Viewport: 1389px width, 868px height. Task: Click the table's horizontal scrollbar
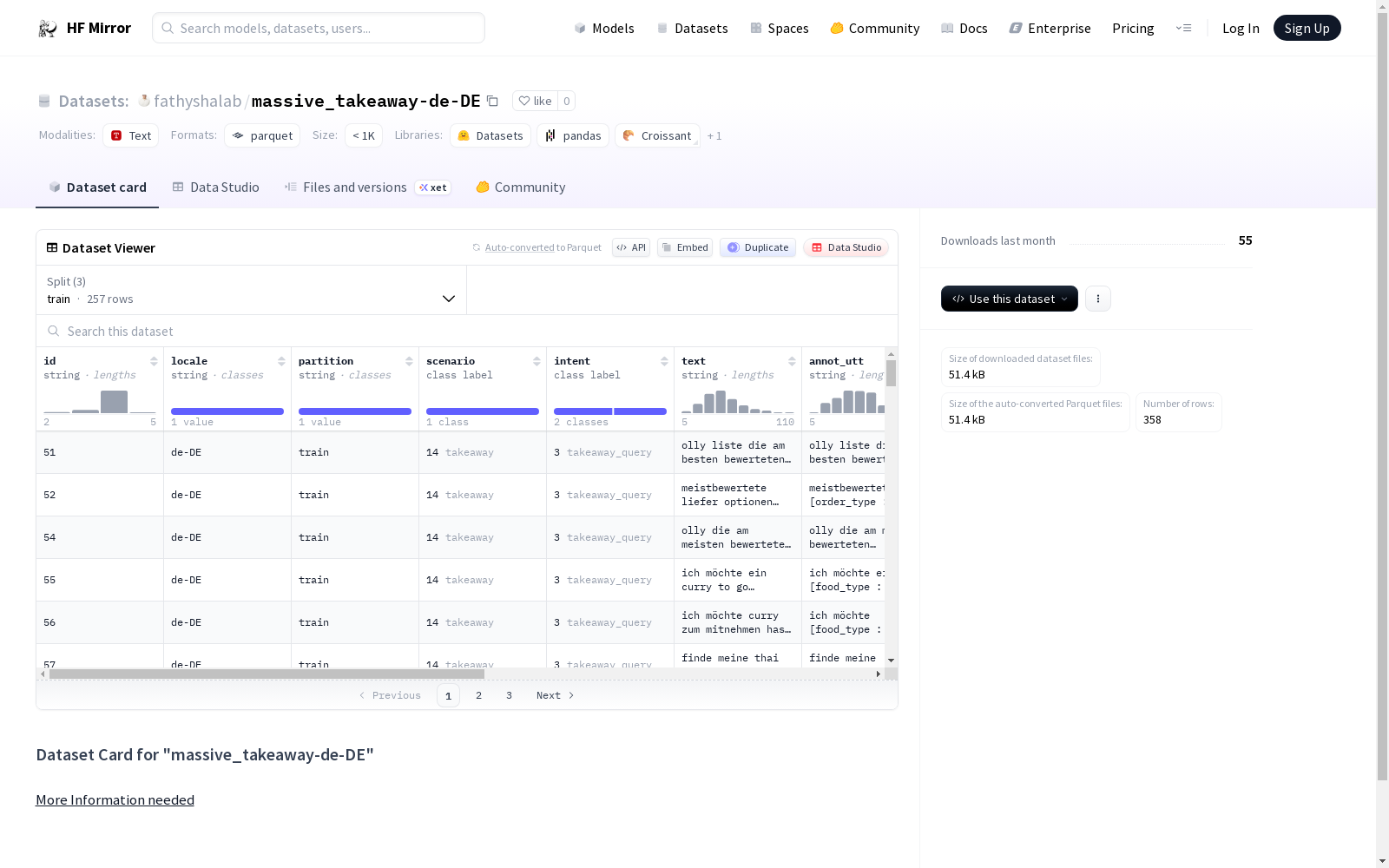267,674
